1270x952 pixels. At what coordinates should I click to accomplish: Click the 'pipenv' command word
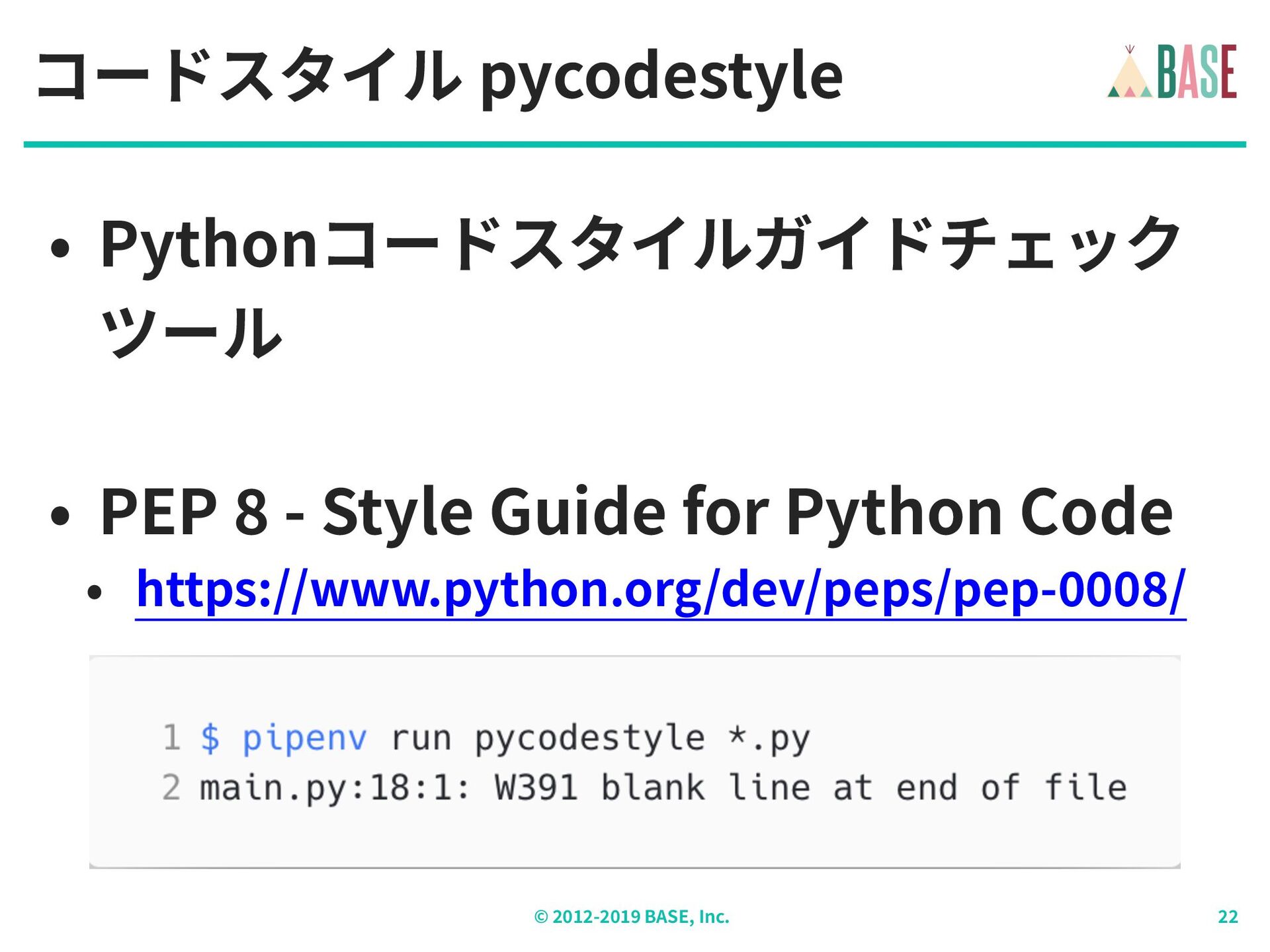pos(304,738)
